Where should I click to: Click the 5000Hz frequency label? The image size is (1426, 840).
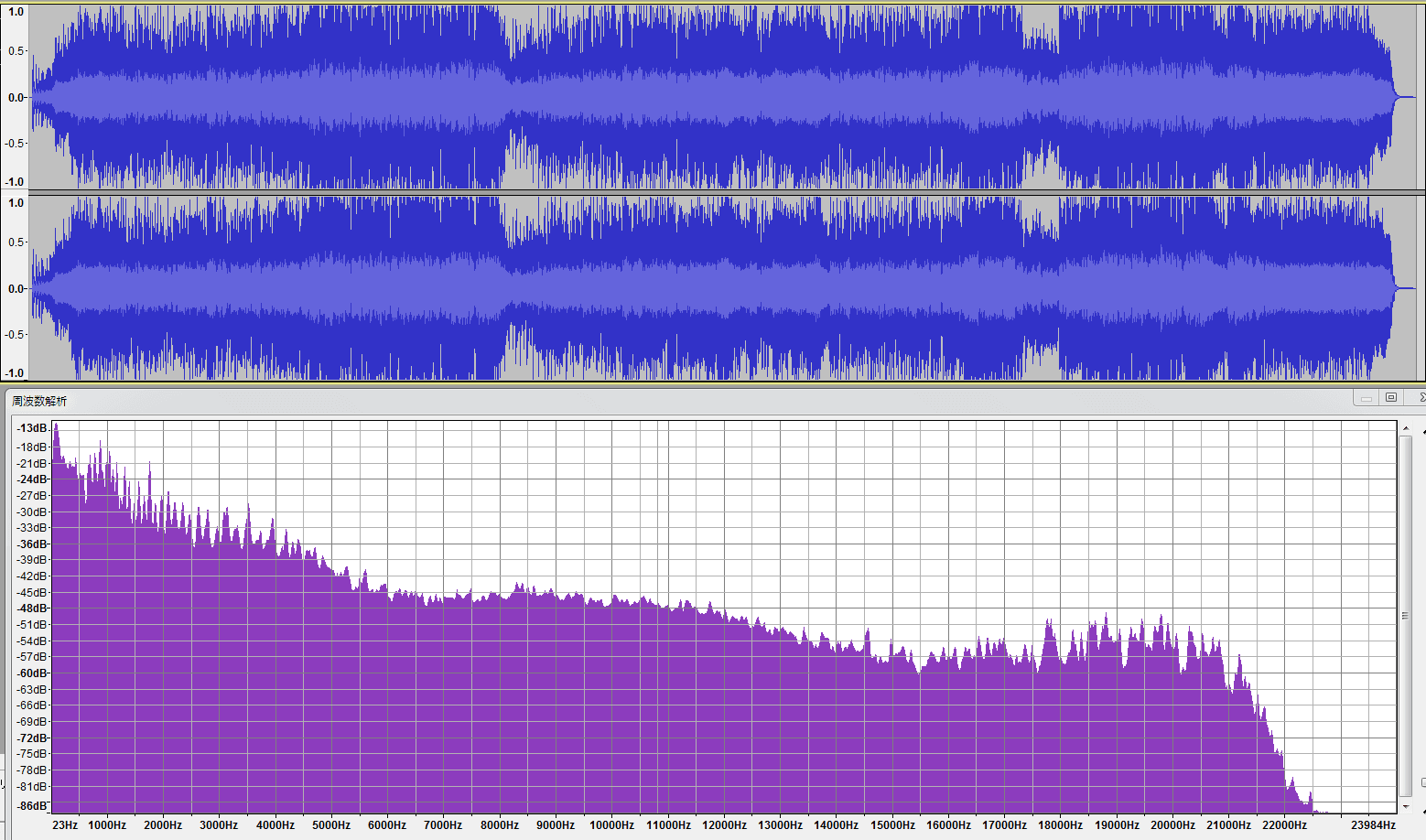pyautogui.click(x=331, y=825)
